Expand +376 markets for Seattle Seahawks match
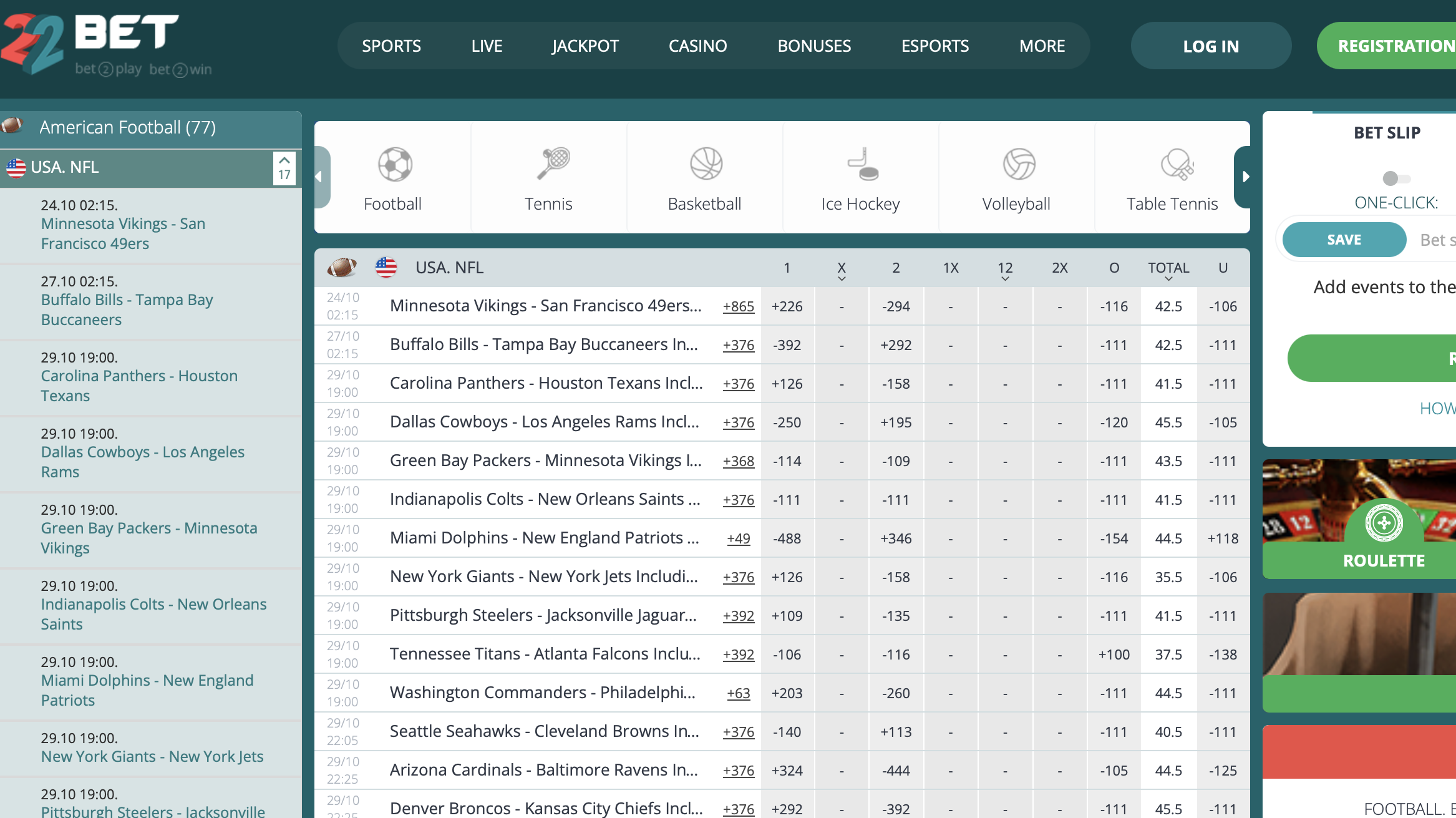Screen dimensions: 1456x818 (739, 732)
